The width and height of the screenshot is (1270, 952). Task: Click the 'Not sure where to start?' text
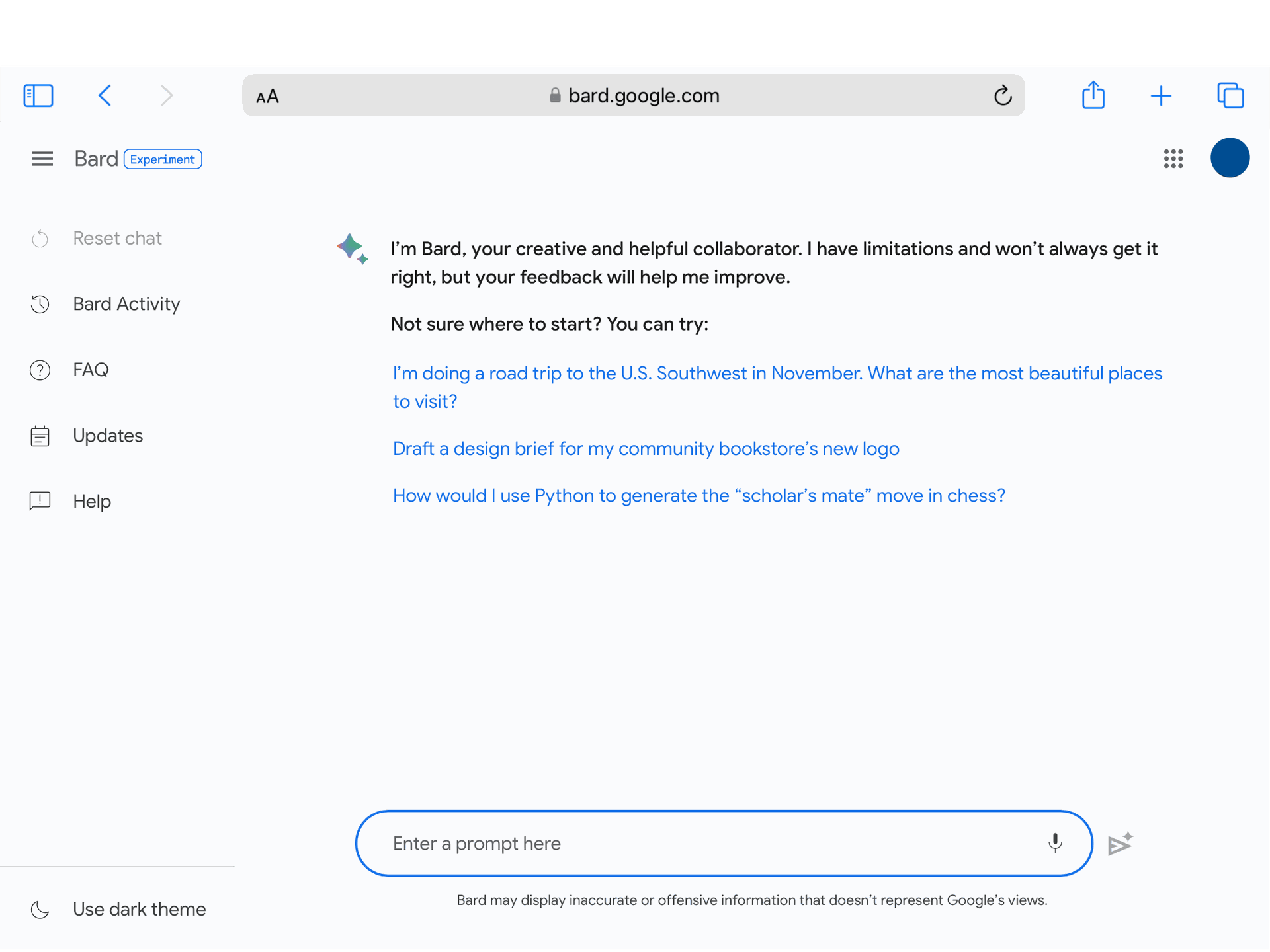(549, 324)
